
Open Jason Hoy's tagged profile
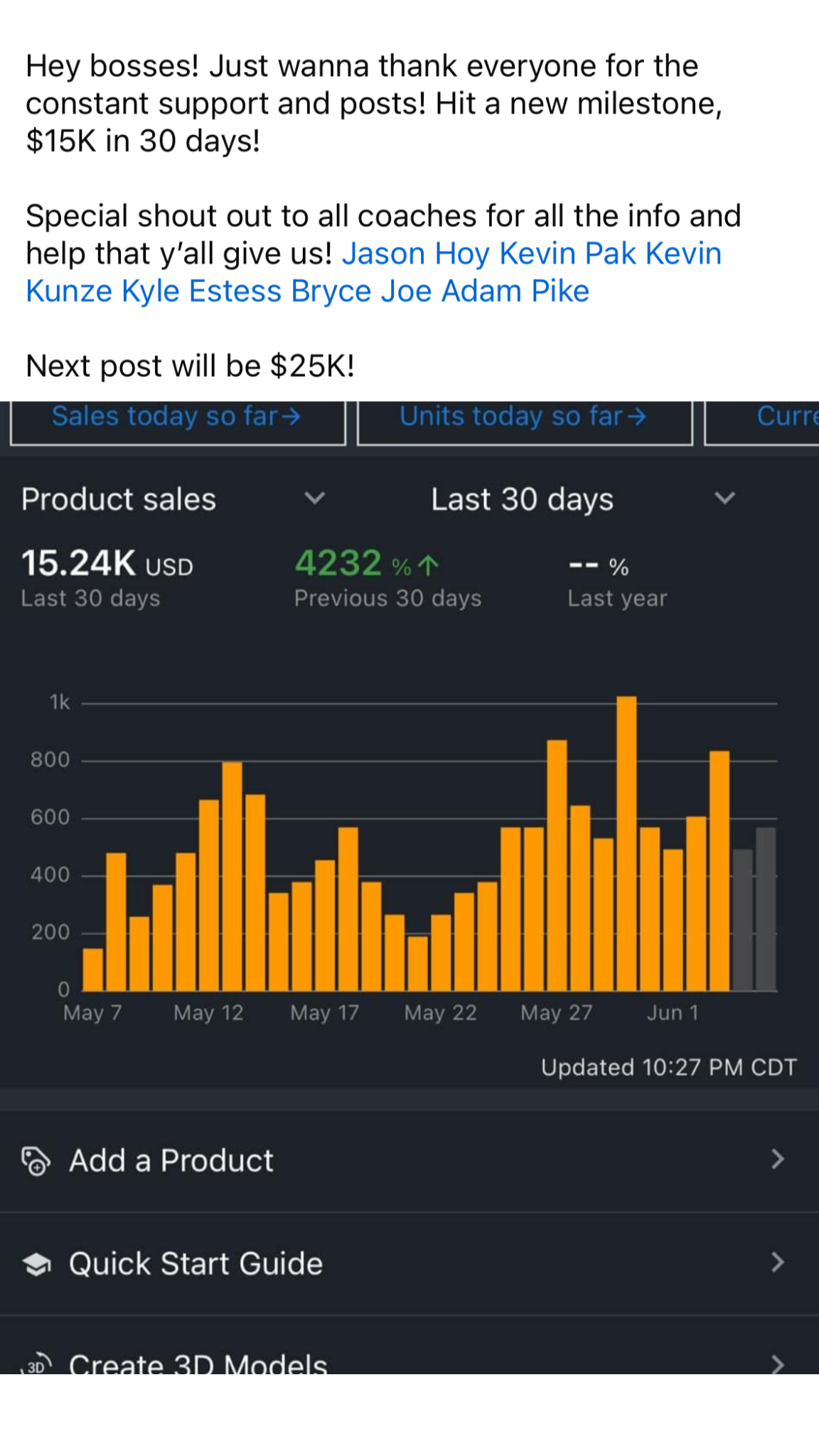point(415,254)
